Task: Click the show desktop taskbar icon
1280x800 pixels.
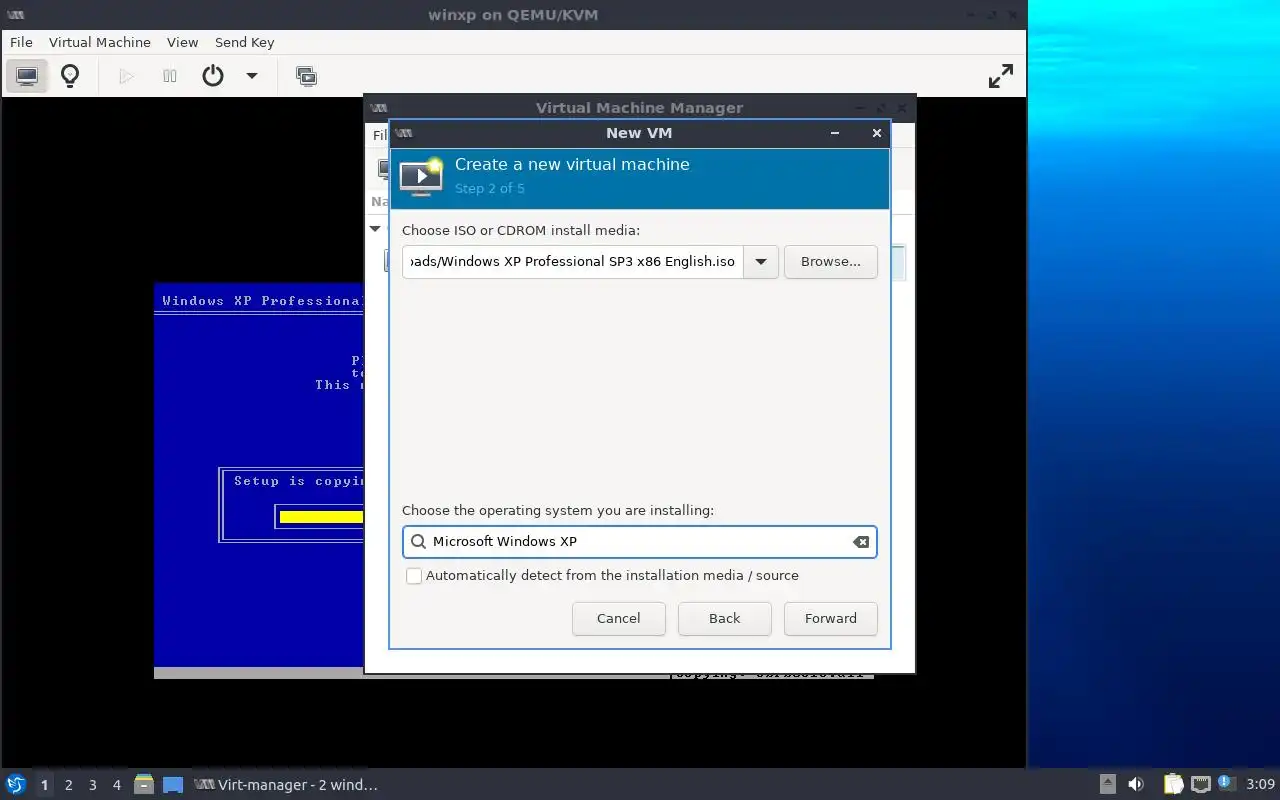Action: pos(173,785)
